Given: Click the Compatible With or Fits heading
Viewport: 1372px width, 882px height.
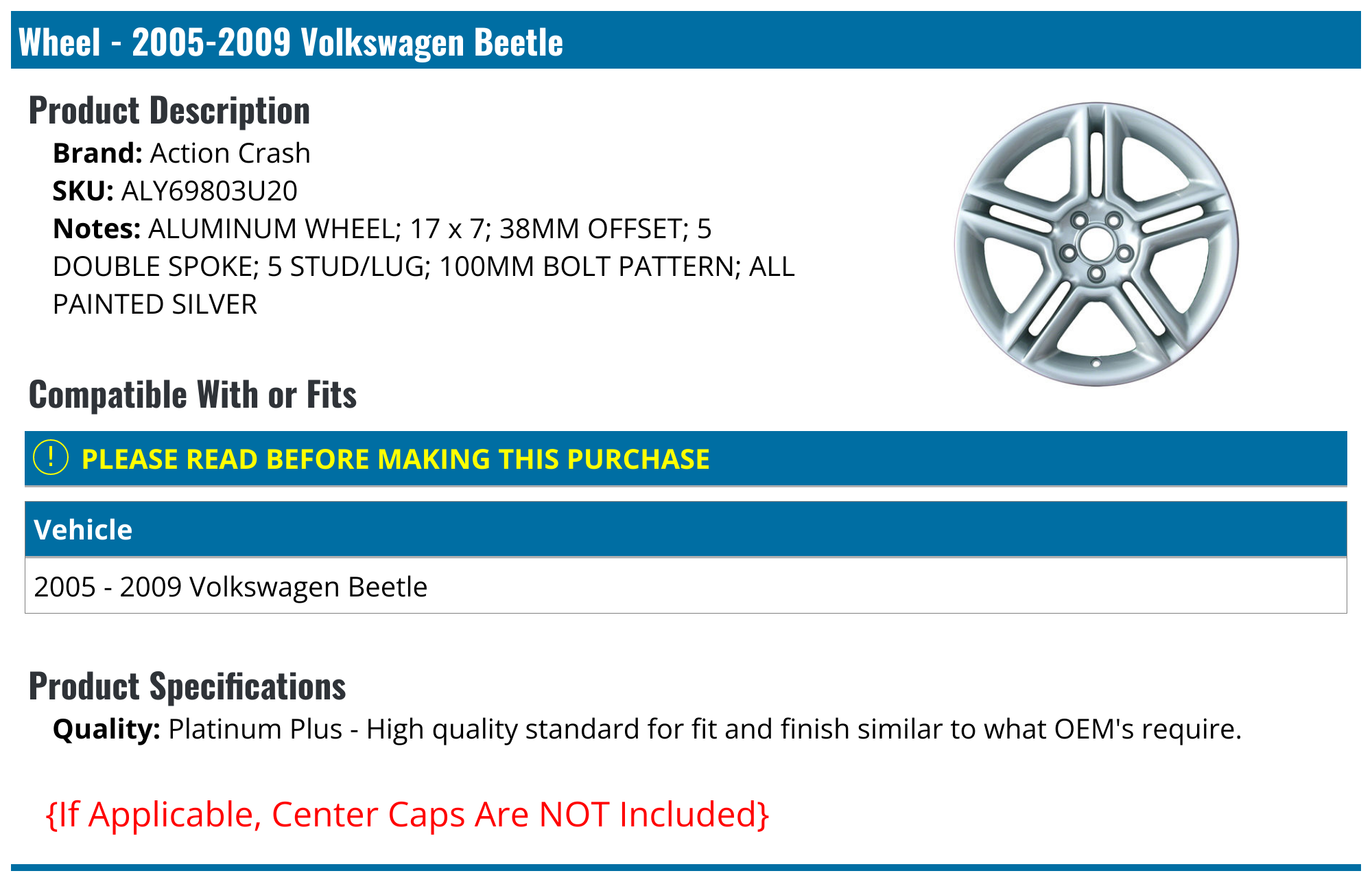Looking at the screenshot, I should coord(193,395).
